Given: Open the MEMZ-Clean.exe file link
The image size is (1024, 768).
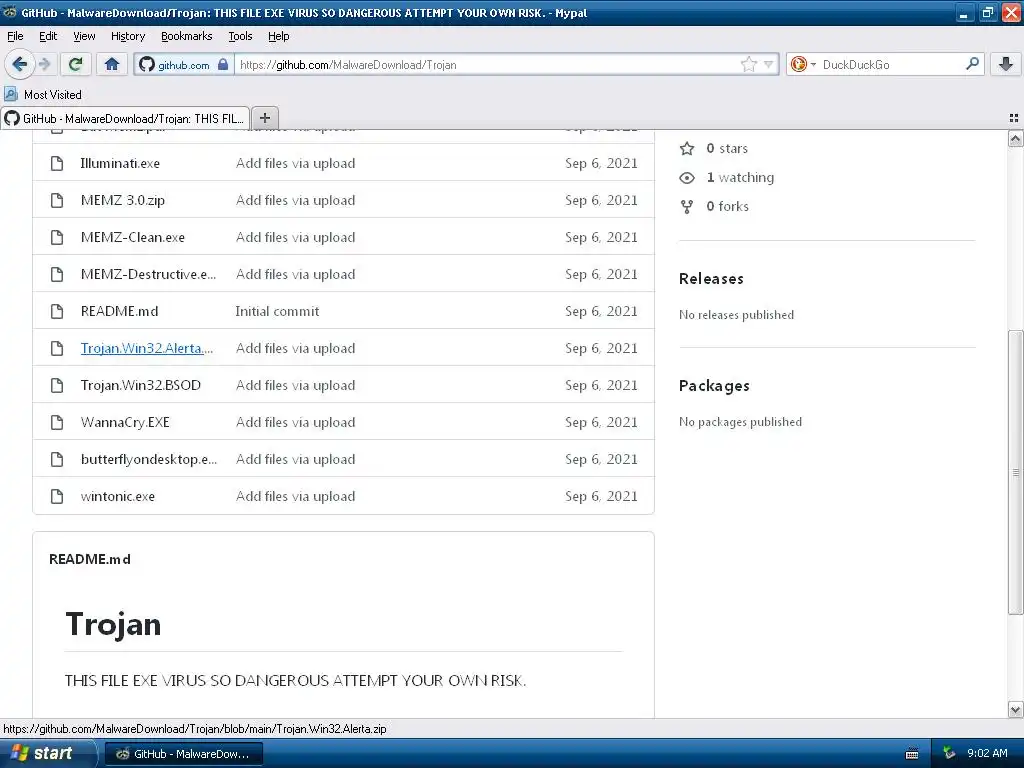Looking at the screenshot, I should pyautogui.click(x=133, y=237).
